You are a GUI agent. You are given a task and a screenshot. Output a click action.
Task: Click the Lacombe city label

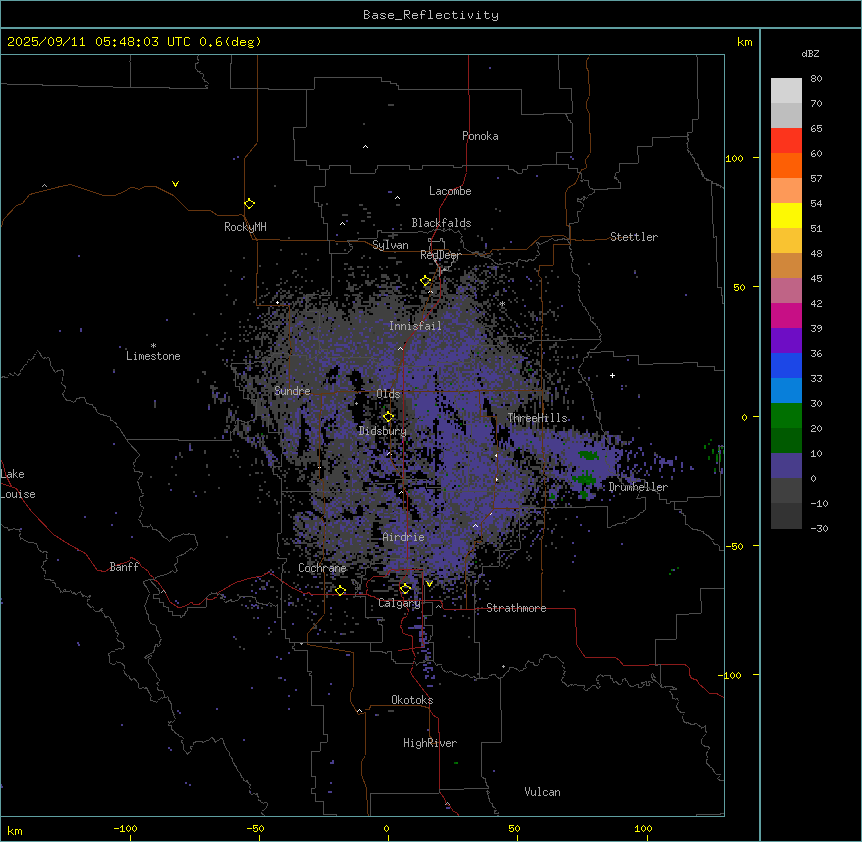point(450,191)
